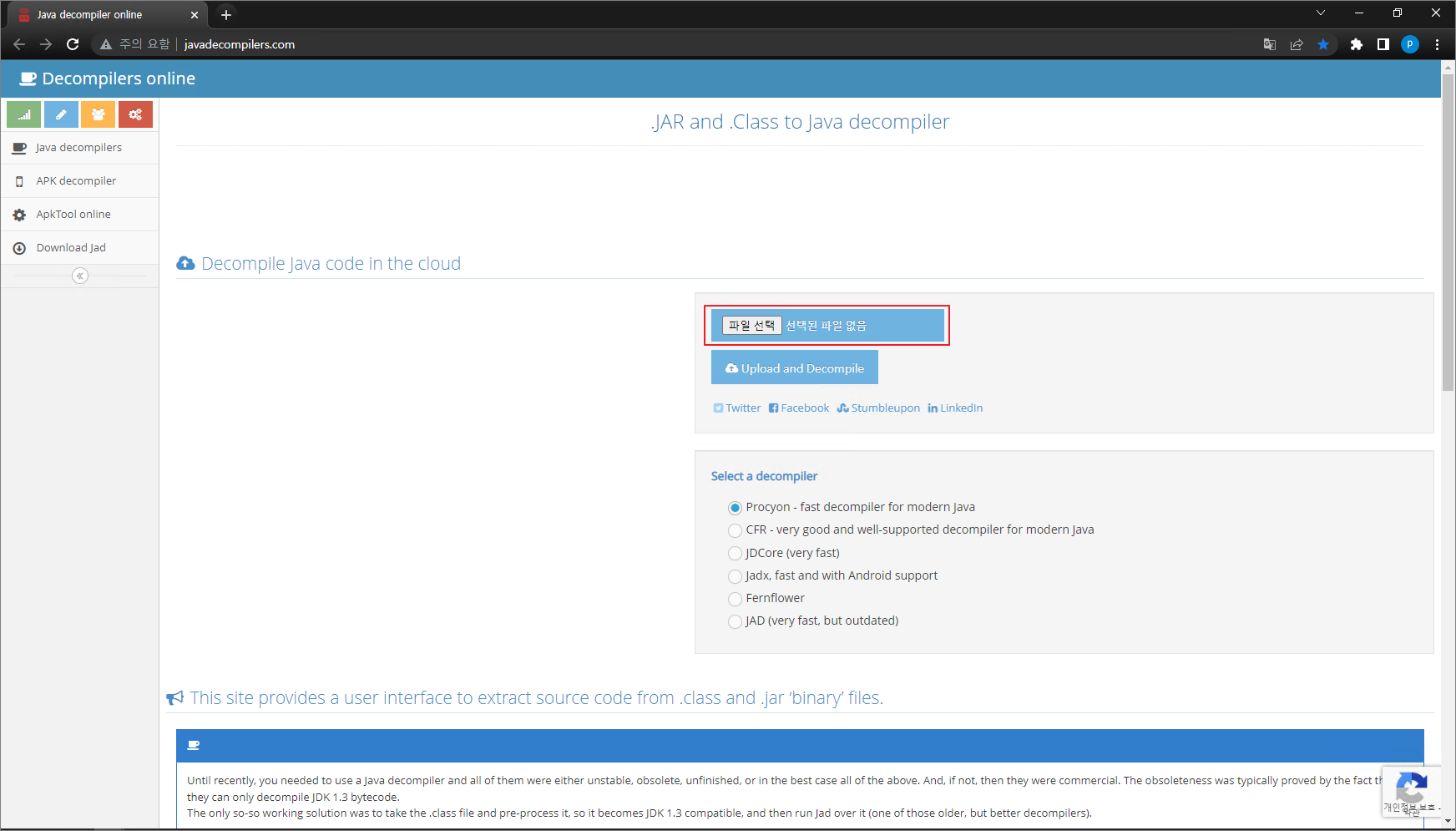
Task: Click the translate page icon
Action: coord(1270,44)
